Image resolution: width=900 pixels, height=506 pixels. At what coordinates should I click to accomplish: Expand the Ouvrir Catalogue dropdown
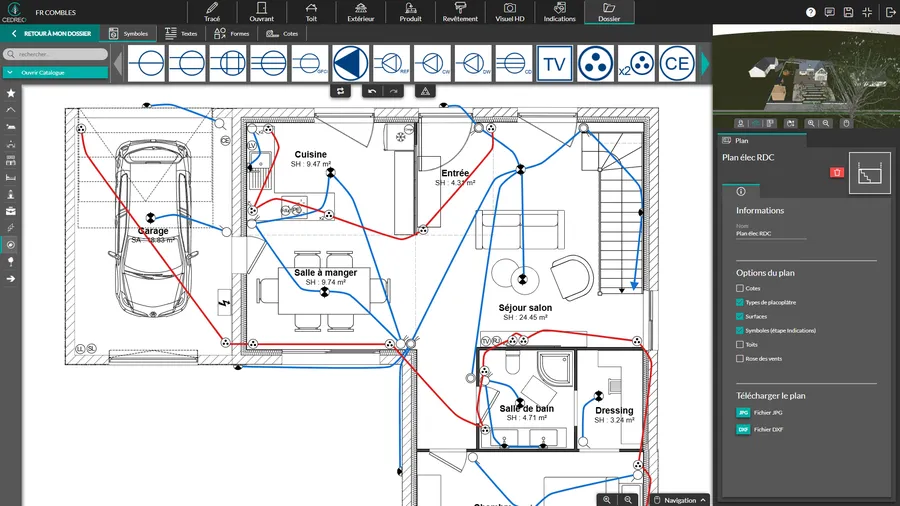point(54,72)
